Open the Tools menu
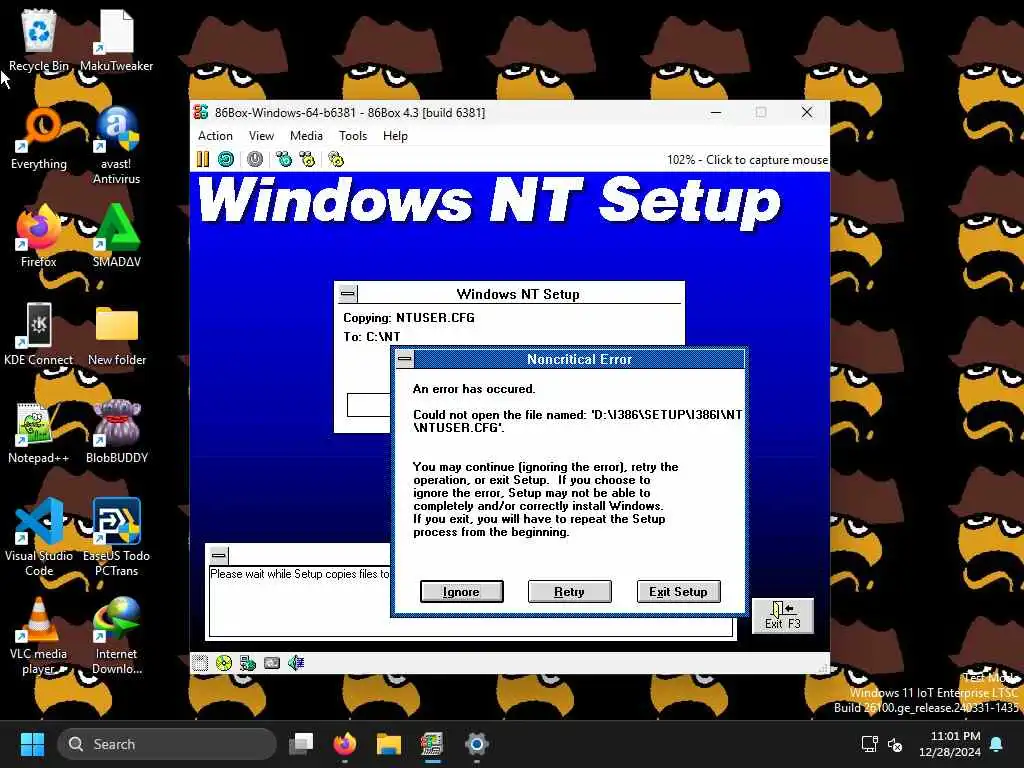1024x768 pixels. tap(353, 136)
